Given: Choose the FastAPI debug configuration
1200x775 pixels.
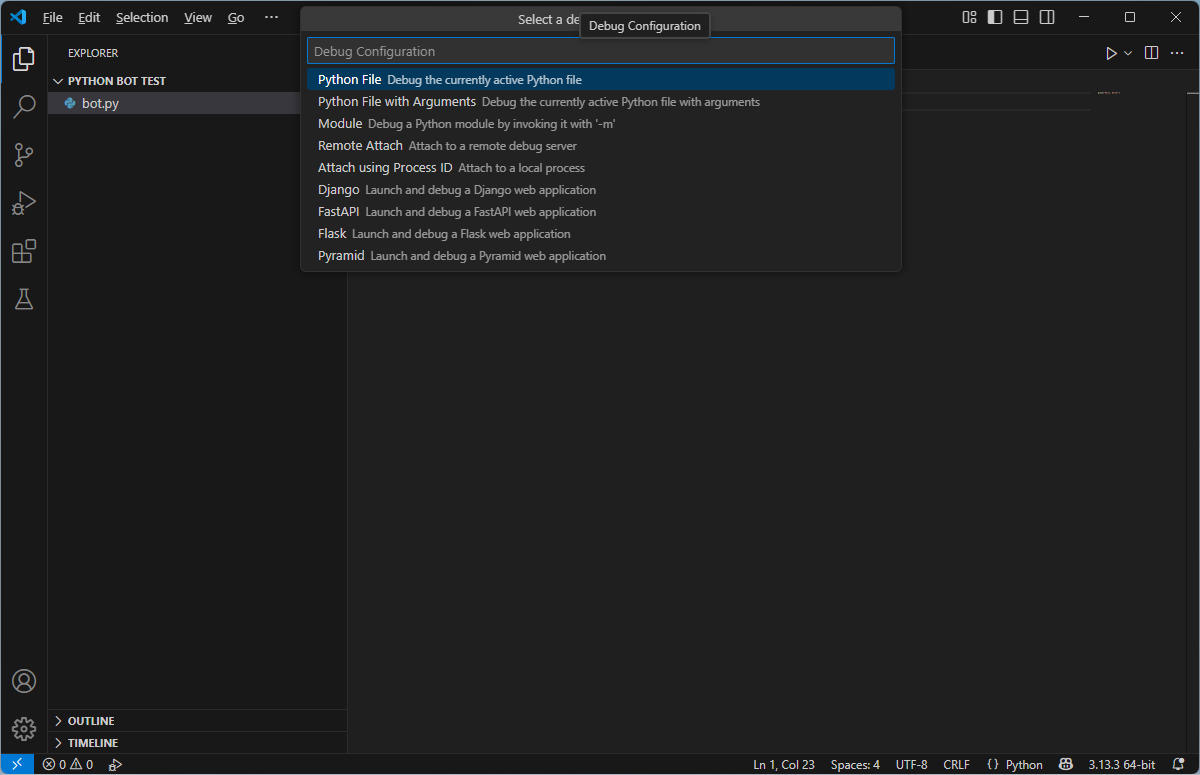Looking at the screenshot, I should coord(601,212).
